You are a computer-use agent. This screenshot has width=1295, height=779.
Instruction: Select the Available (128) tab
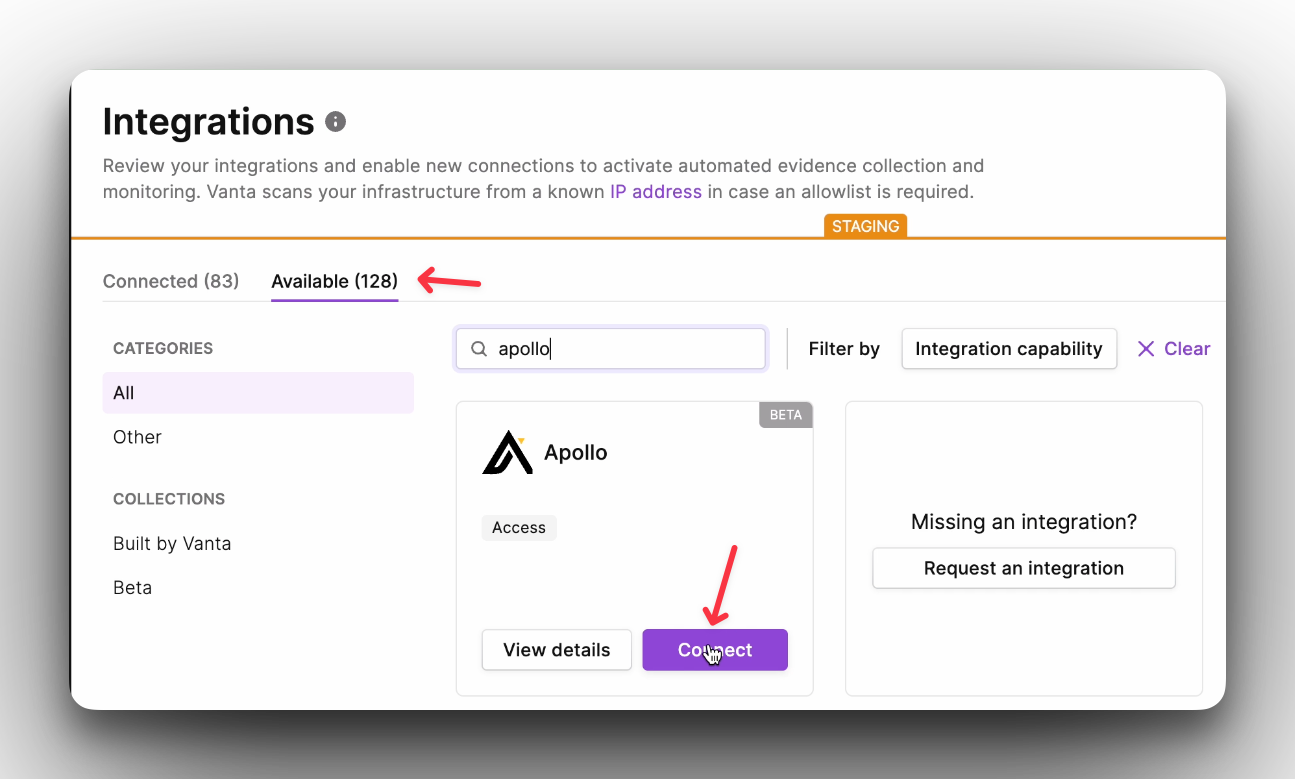(x=335, y=281)
